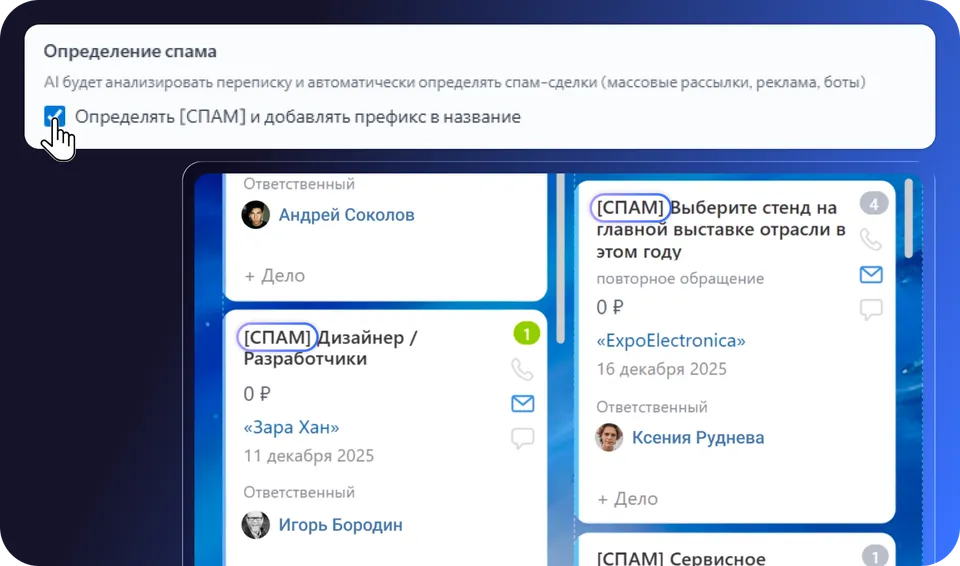Click email icon on Выберите стенд card
The image size is (960, 566).
871,274
